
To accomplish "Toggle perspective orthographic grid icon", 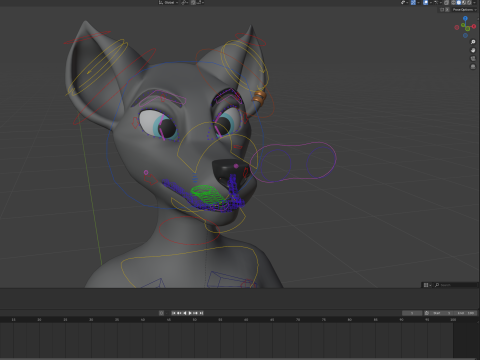I will tap(473, 67).
